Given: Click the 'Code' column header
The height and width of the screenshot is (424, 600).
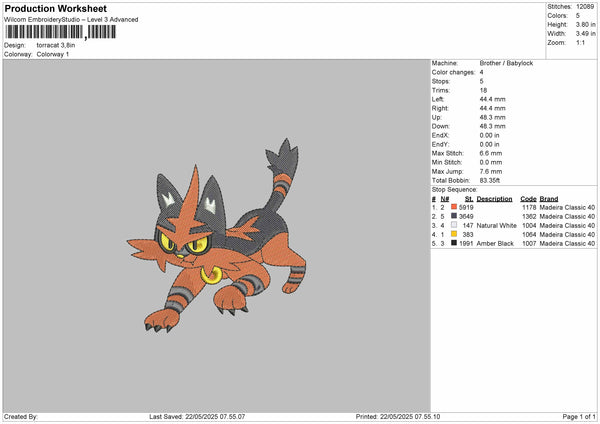Looking at the screenshot, I should [528, 199].
